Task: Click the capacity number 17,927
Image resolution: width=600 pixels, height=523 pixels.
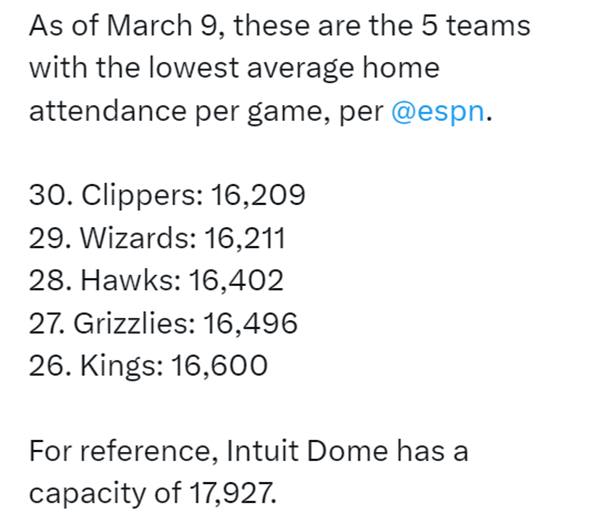Action: click(x=233, y=493)
